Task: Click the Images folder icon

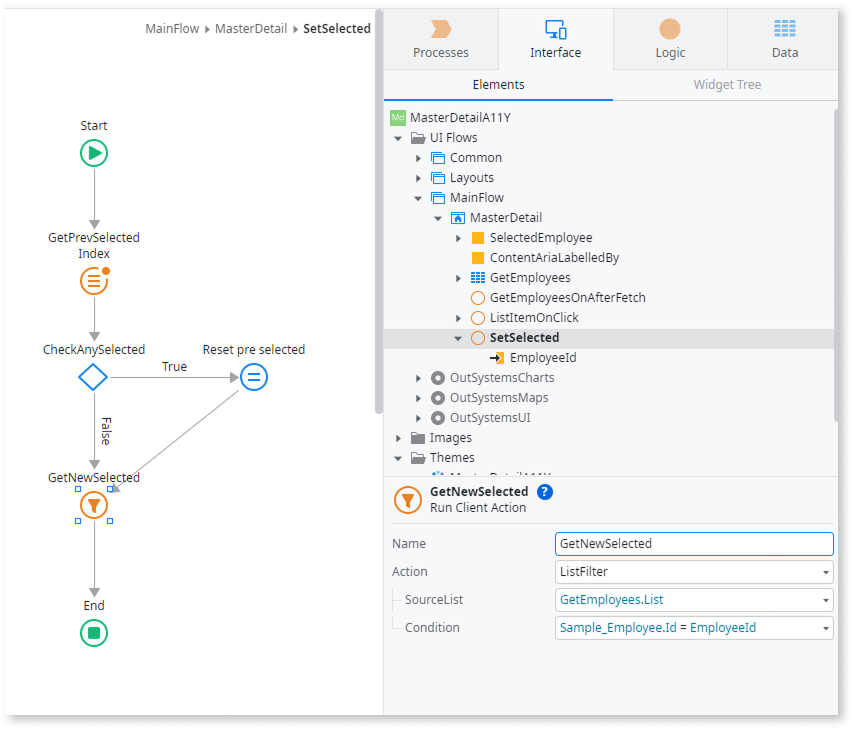Action: pyautogui.click(x=418, y=437)
